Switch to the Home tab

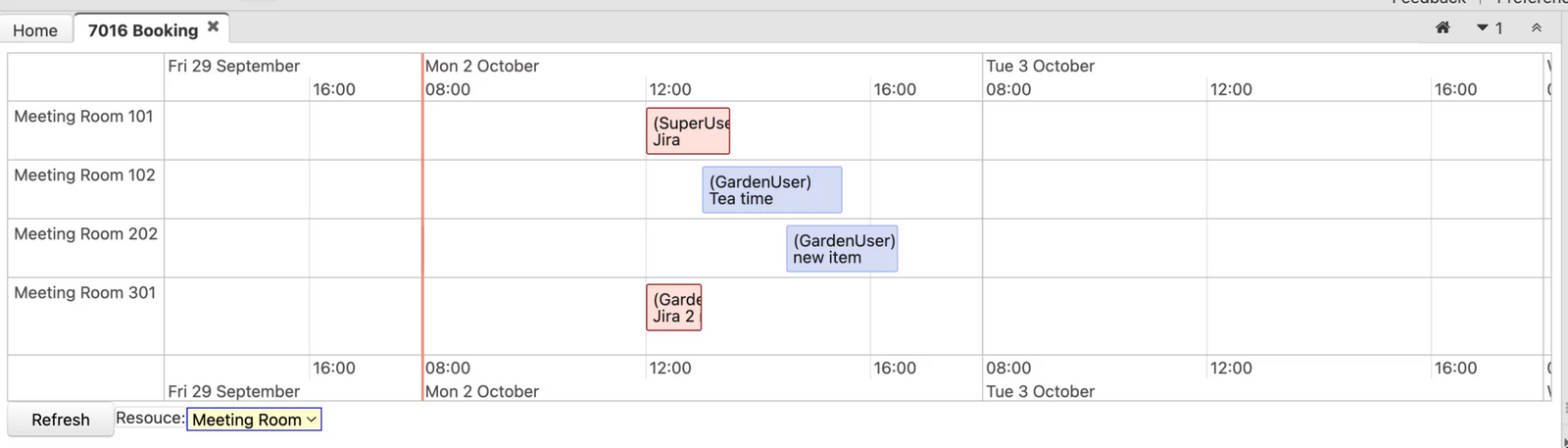(x=35, y=30)
